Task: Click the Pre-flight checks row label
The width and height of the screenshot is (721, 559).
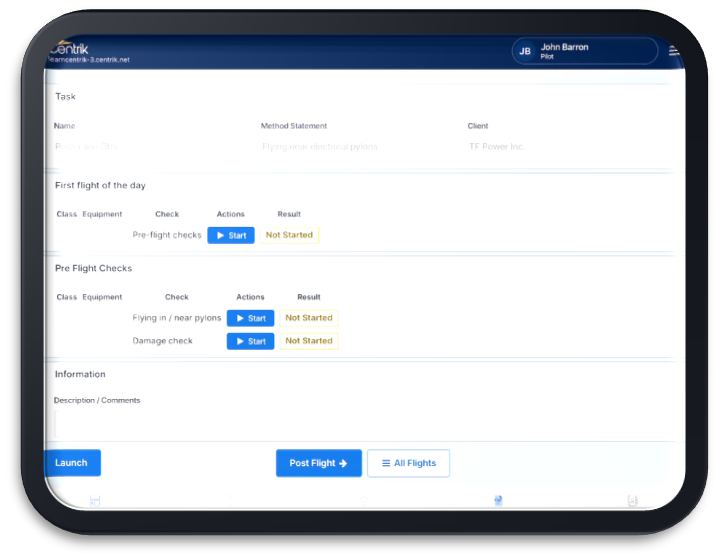Action: (167, 235)
